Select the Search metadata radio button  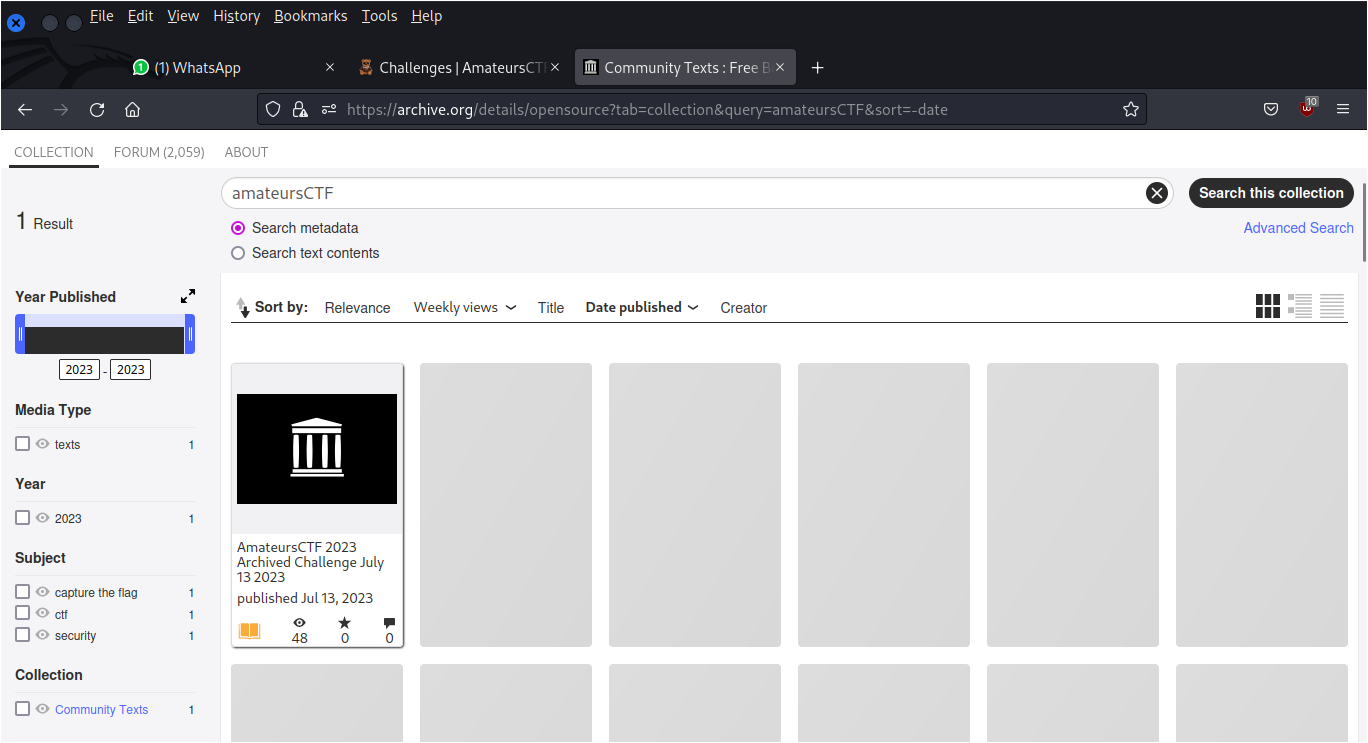click(238, 228)
